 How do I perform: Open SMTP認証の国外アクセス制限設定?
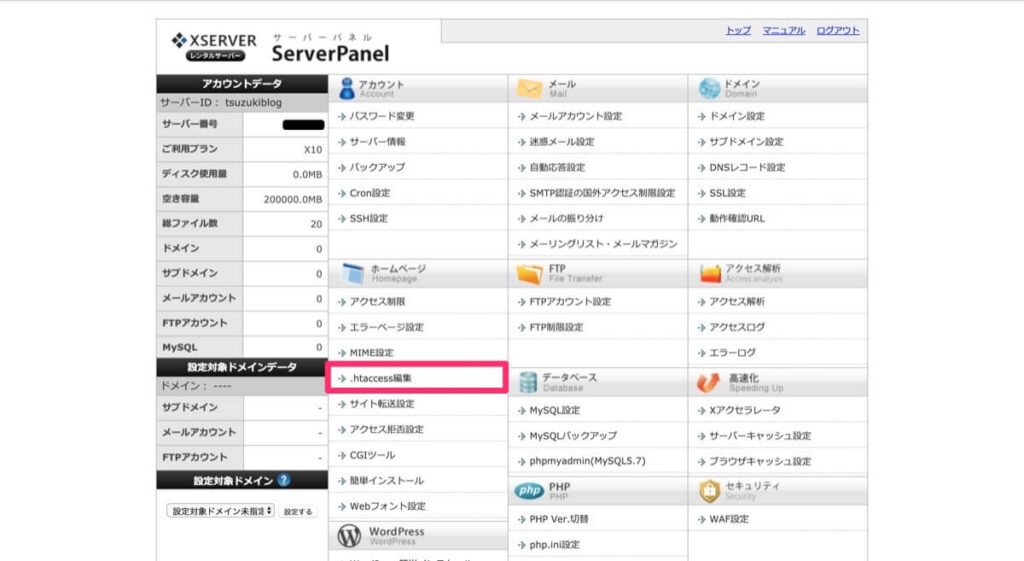pos(602,193)
